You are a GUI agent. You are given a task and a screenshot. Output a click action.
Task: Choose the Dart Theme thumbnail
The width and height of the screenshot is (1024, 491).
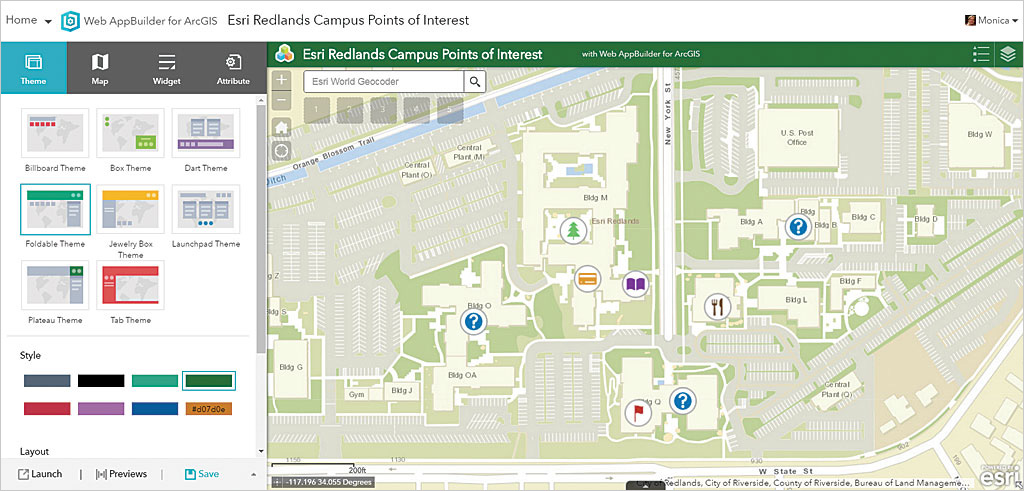click(x=206, y=133)
